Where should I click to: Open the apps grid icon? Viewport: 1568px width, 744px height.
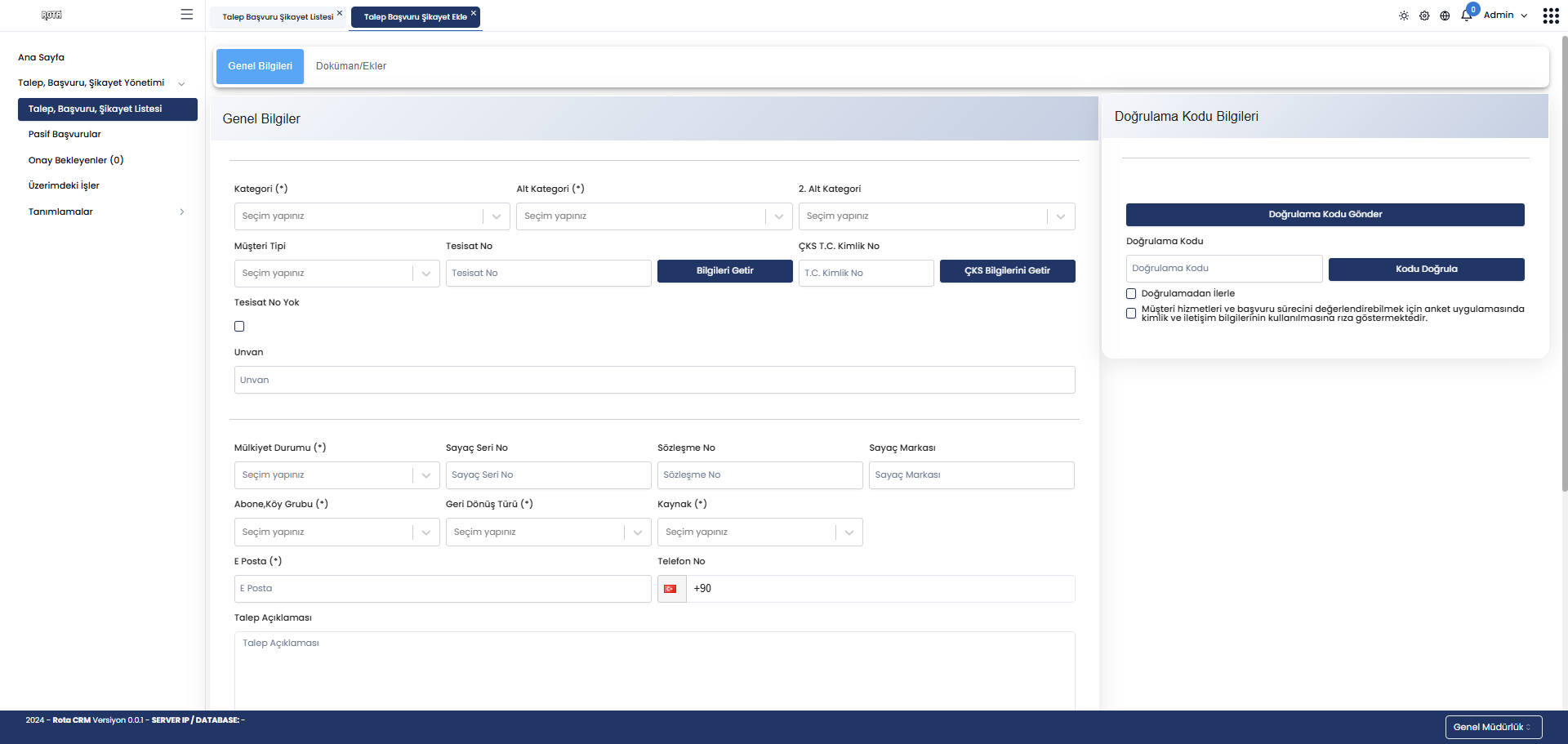1551,16
